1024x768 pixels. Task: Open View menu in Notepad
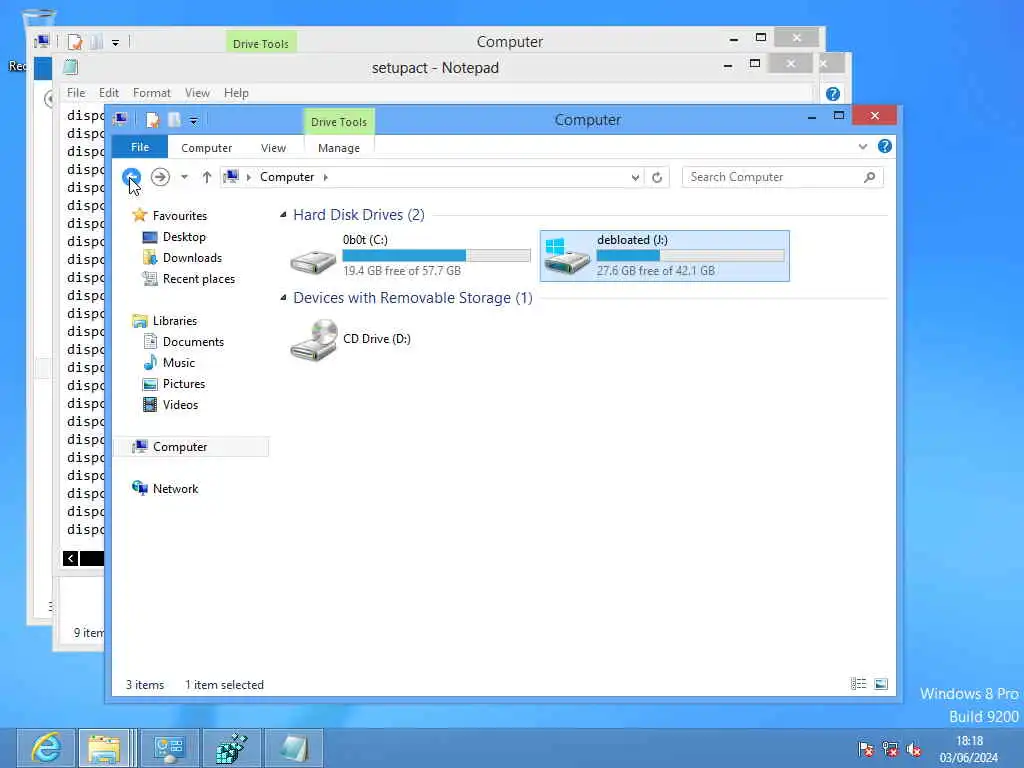click(x=197, y=93)
